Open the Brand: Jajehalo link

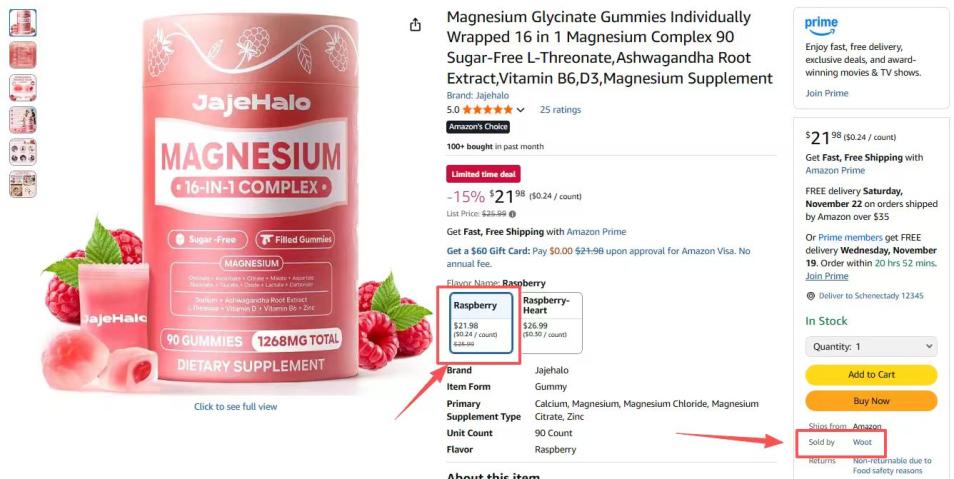[x=478, y=96]
